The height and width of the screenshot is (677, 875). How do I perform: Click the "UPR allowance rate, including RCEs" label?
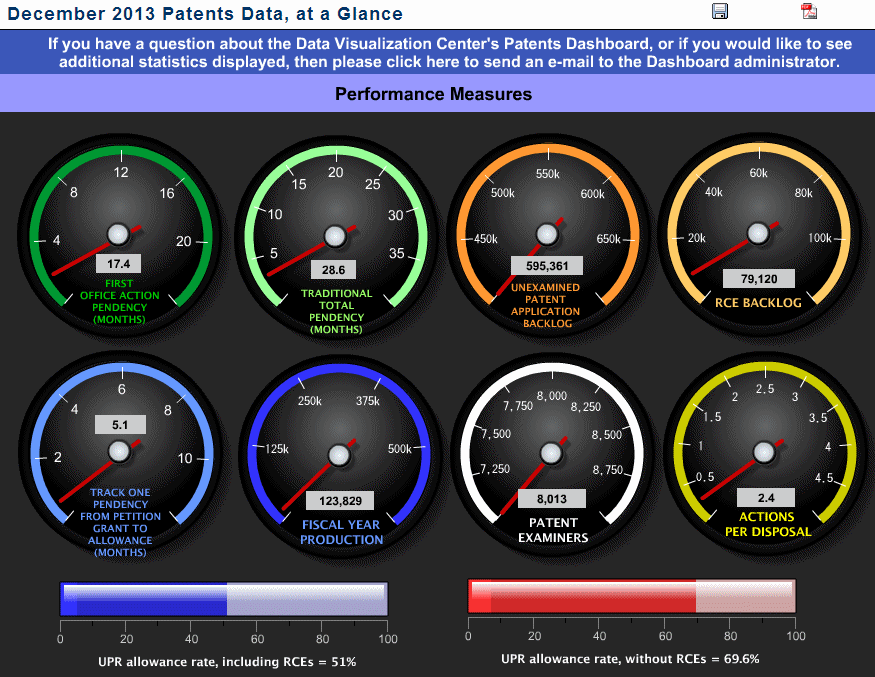[x=227, y=662]
